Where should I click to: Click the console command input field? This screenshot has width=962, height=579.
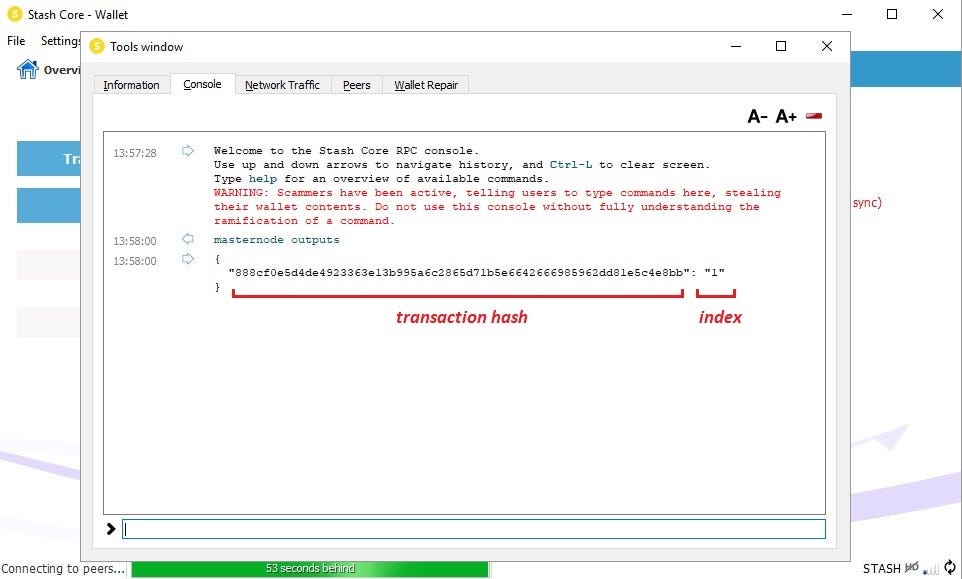474,529
